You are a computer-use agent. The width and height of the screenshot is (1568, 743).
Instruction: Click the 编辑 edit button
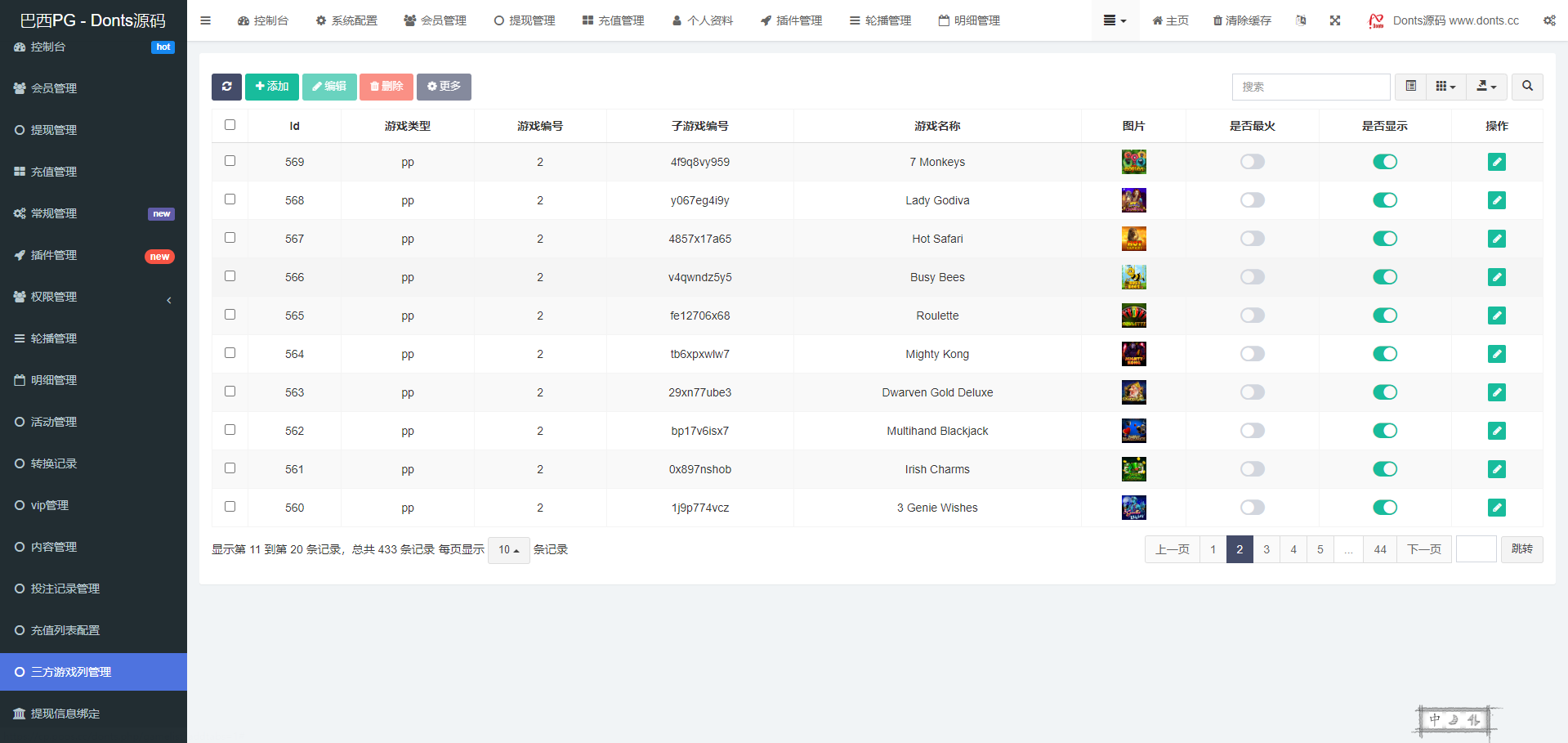(x=329, y=87)
